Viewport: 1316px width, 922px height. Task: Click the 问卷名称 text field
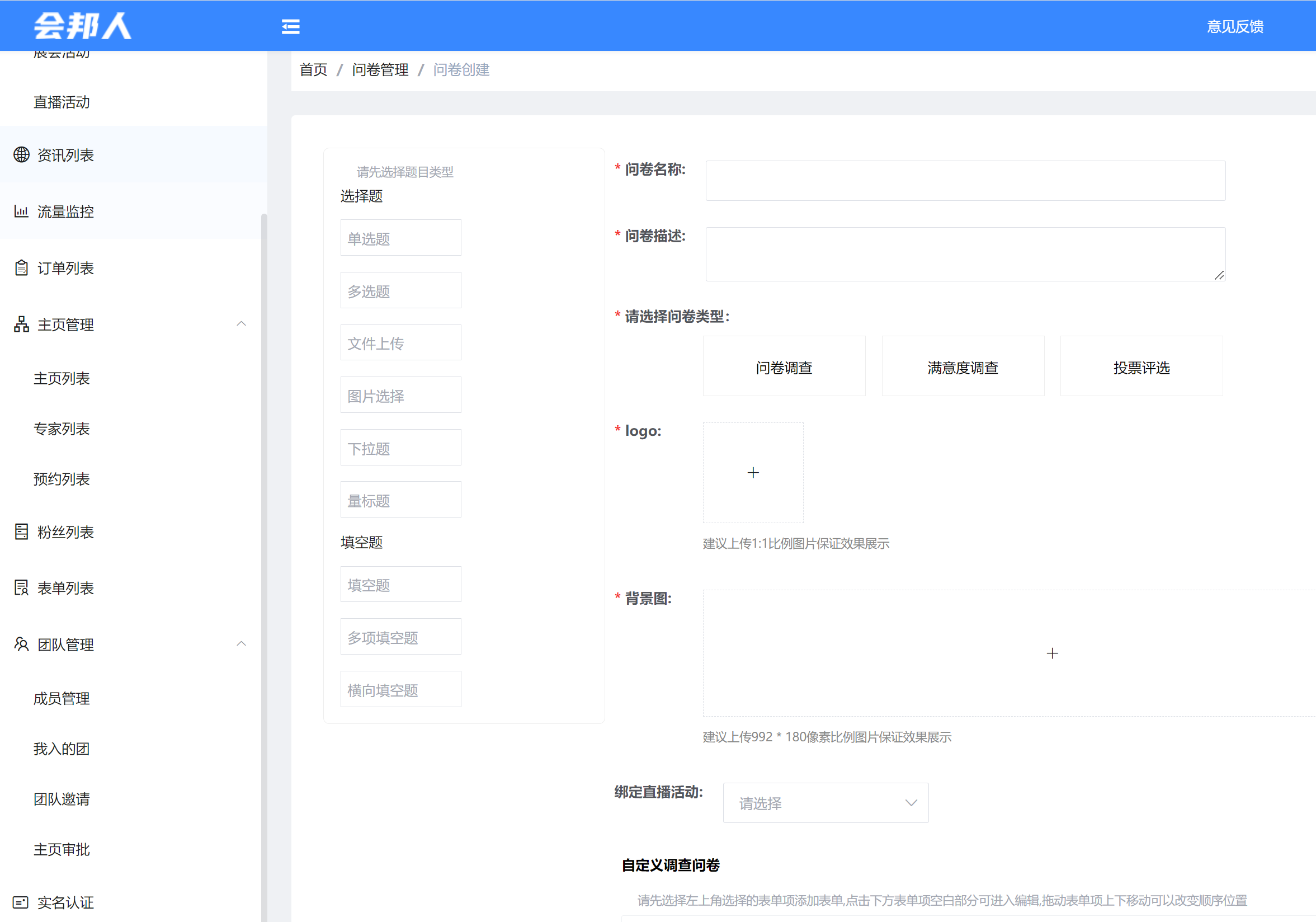(965, 181)
